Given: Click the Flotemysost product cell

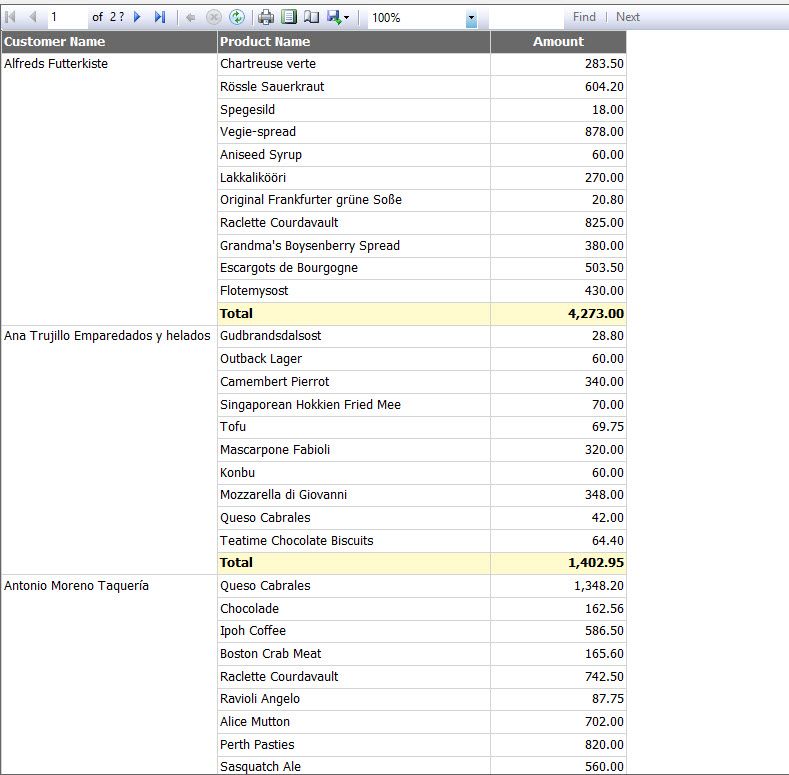Looking at the screenshot, I should point(354,291).
